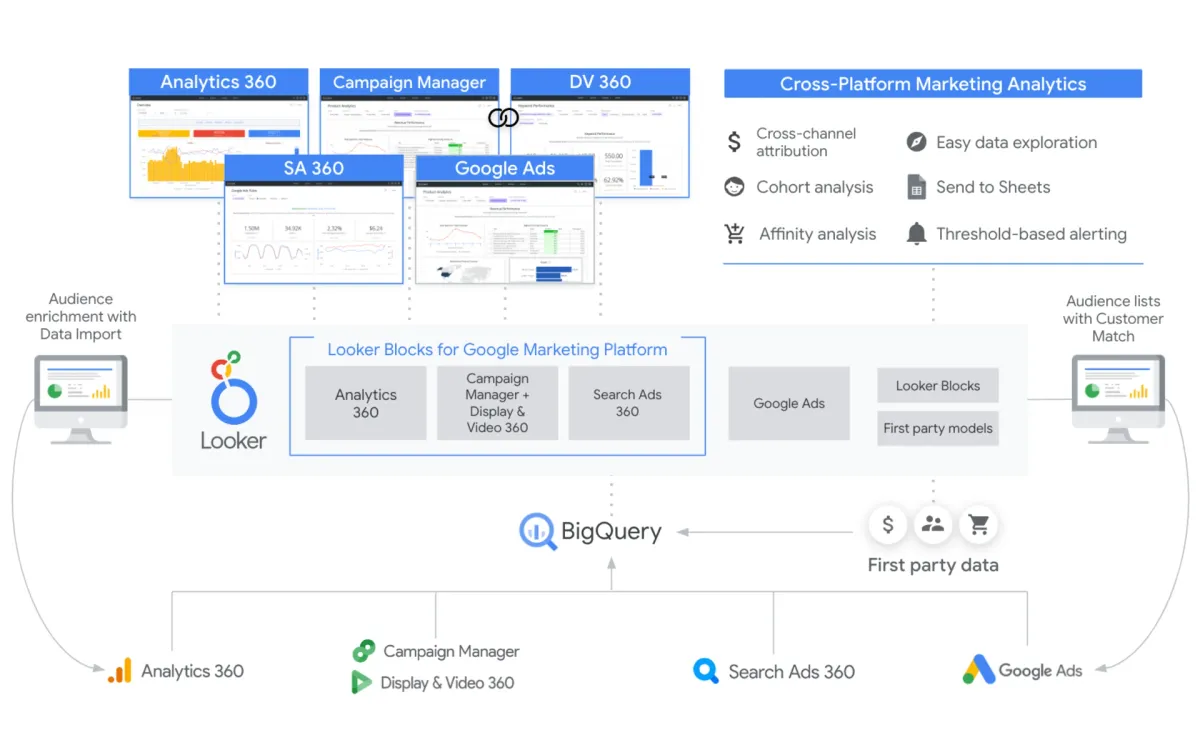Click the Campaign Manager icon at the bottom

(362, 651)
